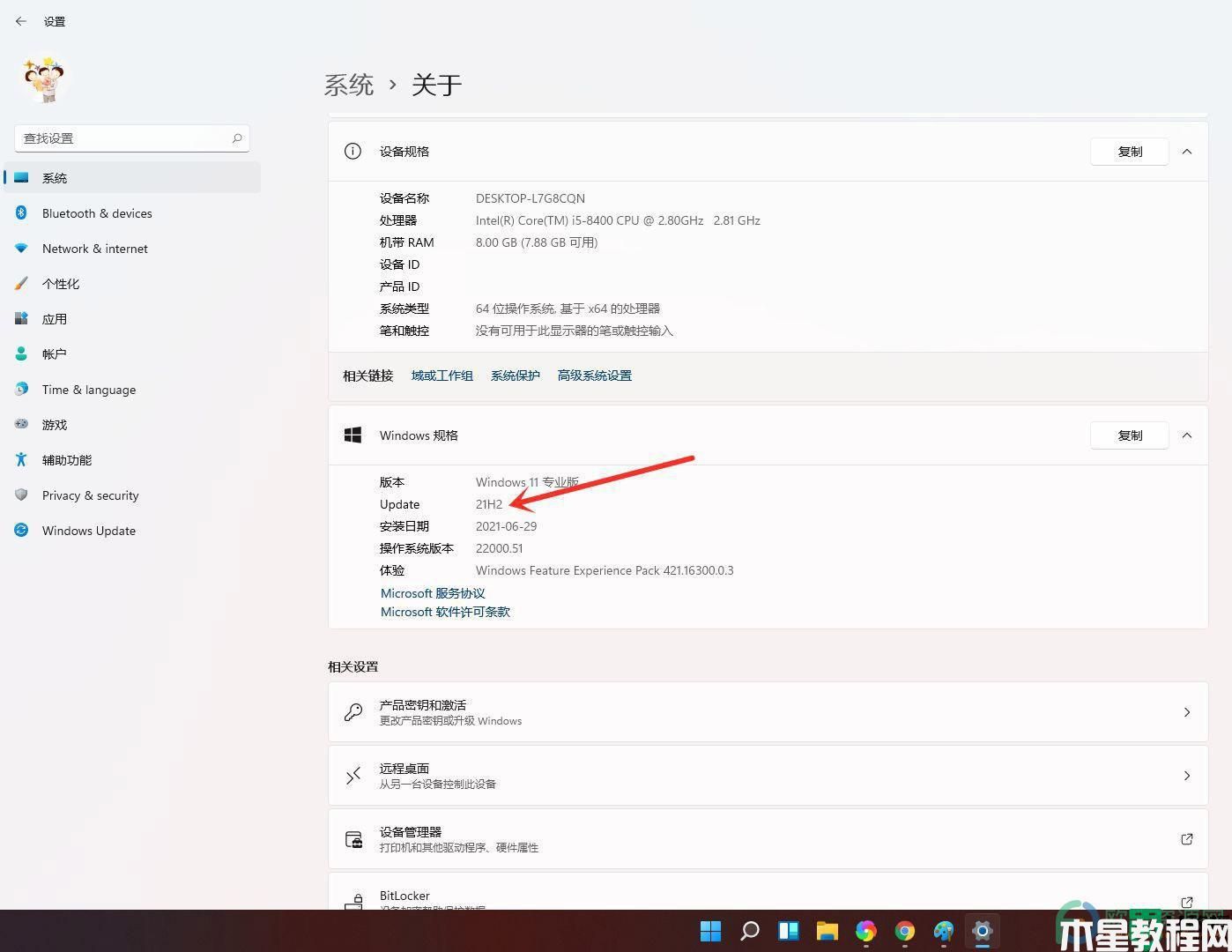Go back using the arrow icon

(x=21, y=21)
